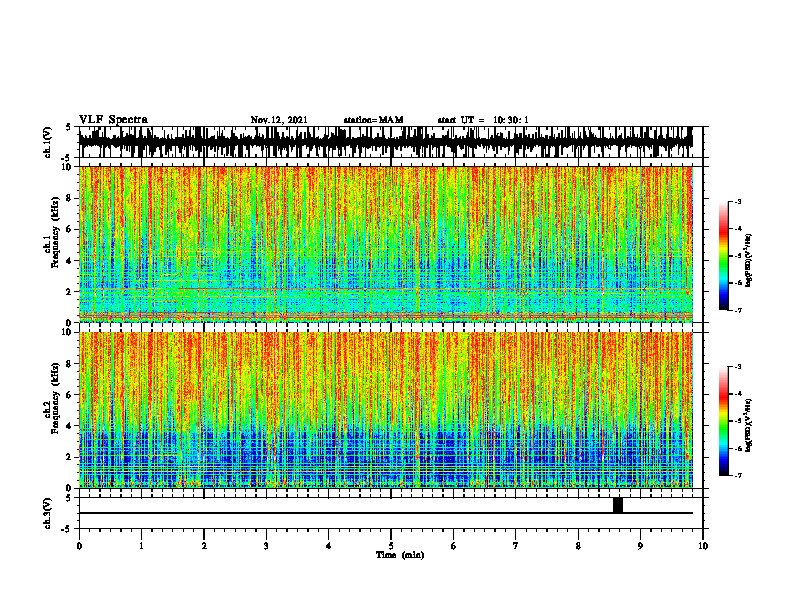Screen dimensions: 792x612
Task: Click time axis tick label '5'
Action: pyautogui.click(x=391, y=546)
